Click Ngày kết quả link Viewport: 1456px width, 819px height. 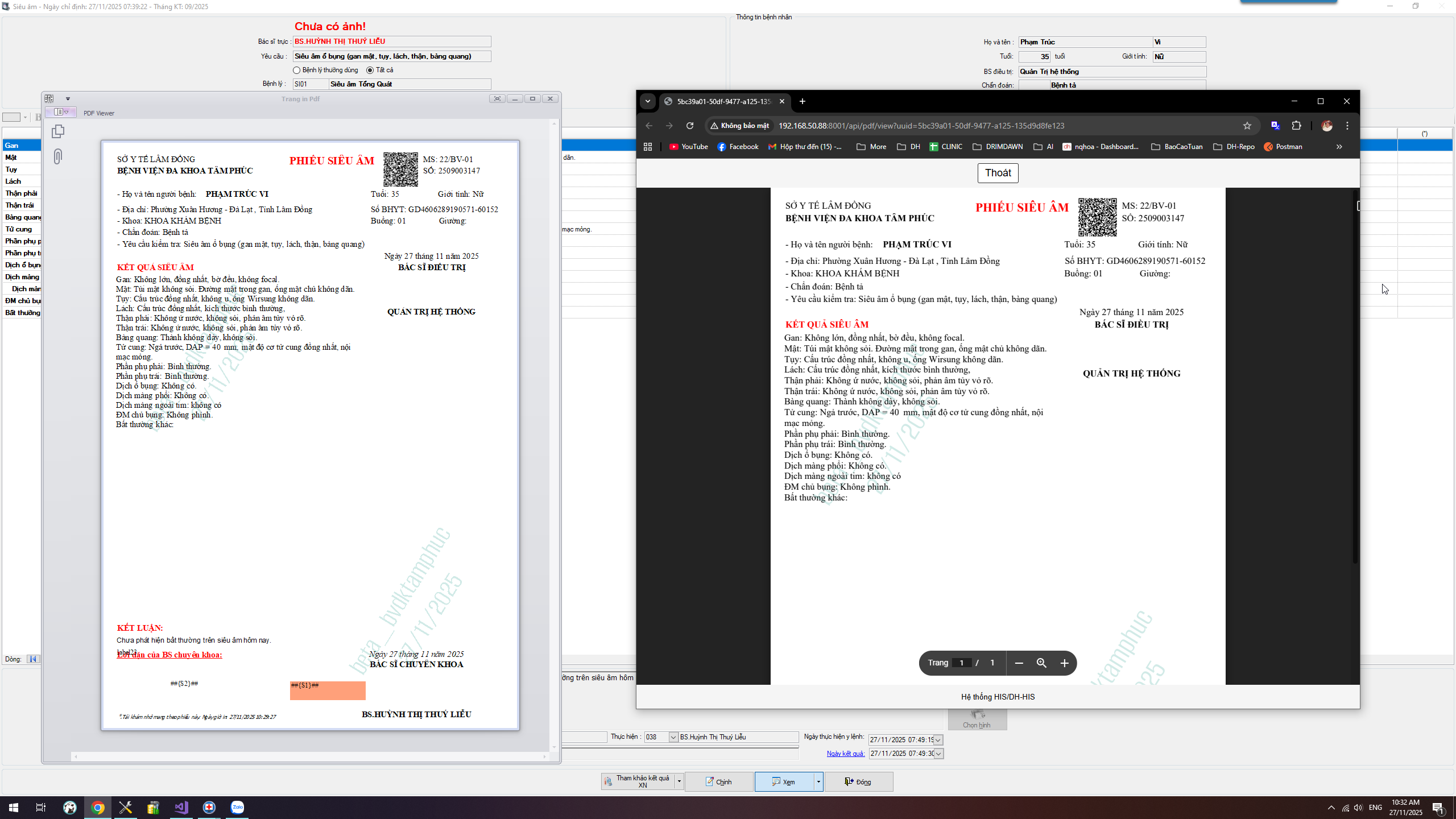point(845,754)
